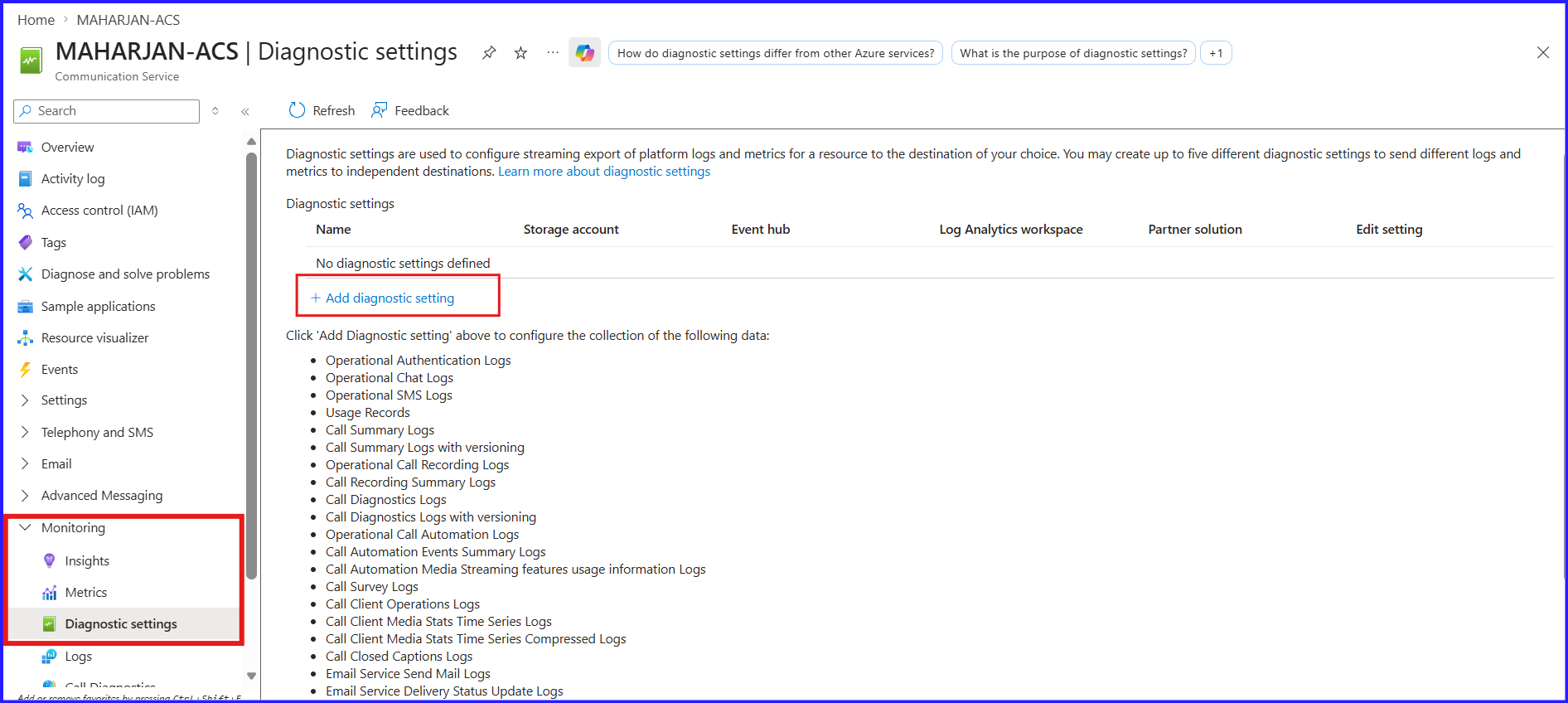The width and height of the screenshot is (1568, 703).
Task: Click the Storage account column header
Action: tap(571, 229)
